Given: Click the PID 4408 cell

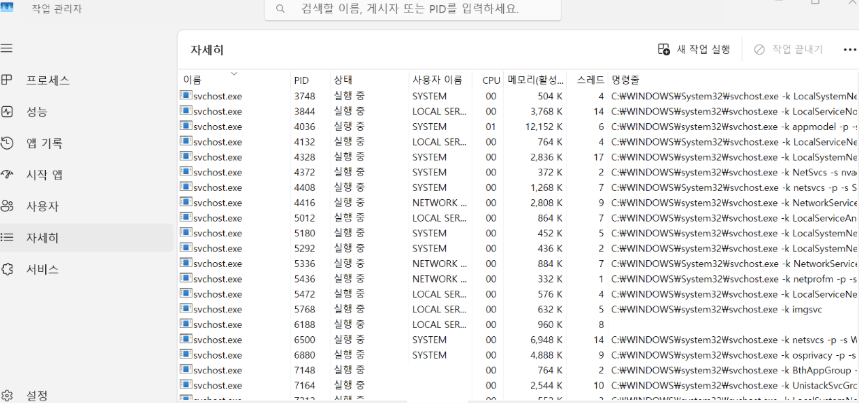Looking at the screenshot, I should (x=305, y=187).
